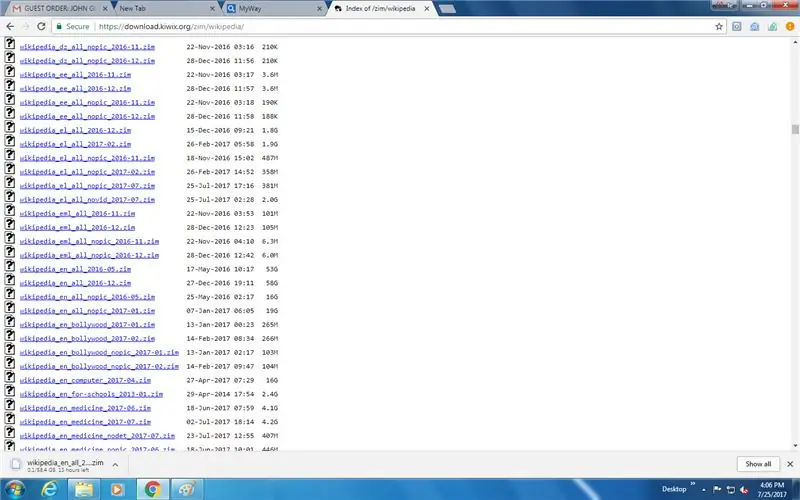This screenshot has width=800, height=500.
Task: Open link wikipedia_en_medicine_2017-07.zim
Action: point(85,422)
